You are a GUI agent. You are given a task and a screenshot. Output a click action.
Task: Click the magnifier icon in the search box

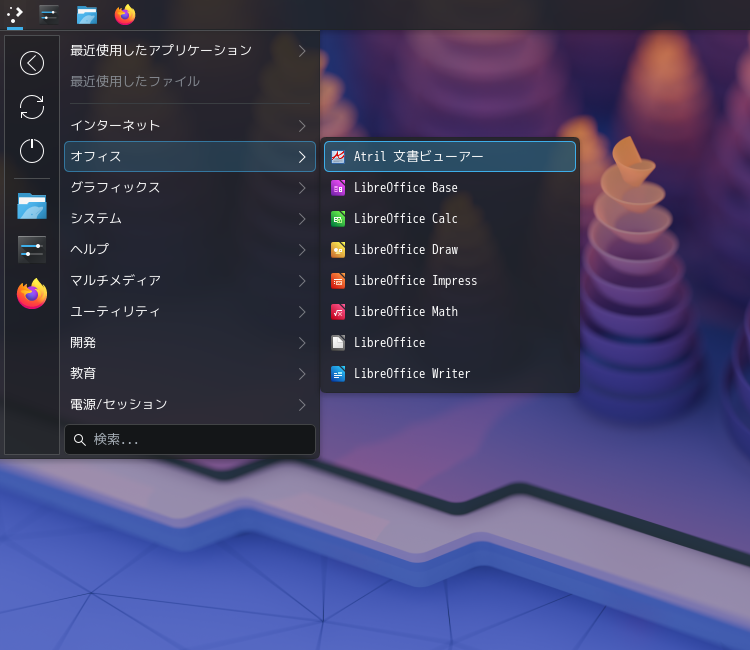pyautogui.click(x=80, y=440)
